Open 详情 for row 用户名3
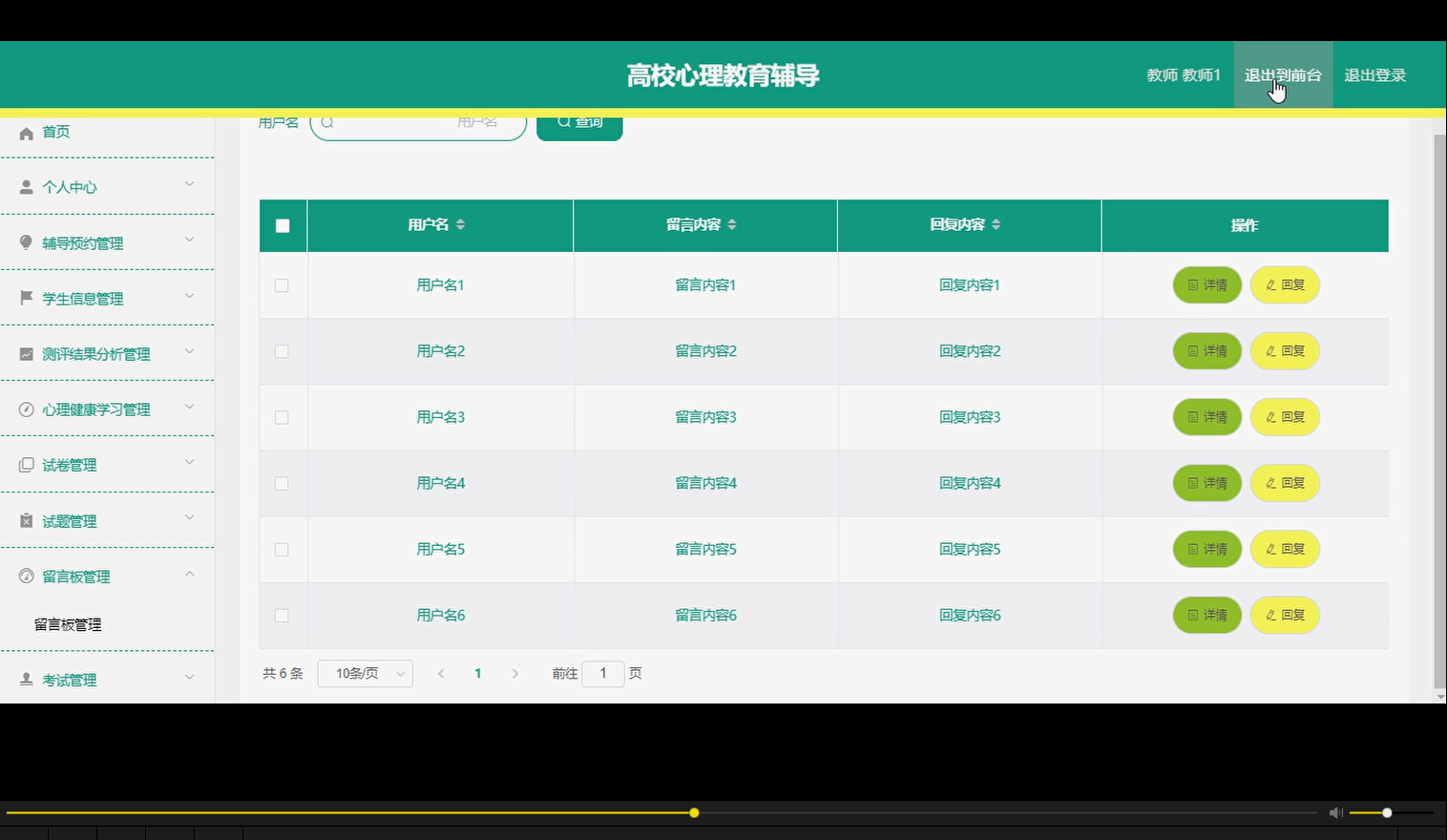The width and height of the screenshot is (1447, 840). (1206, 417)
